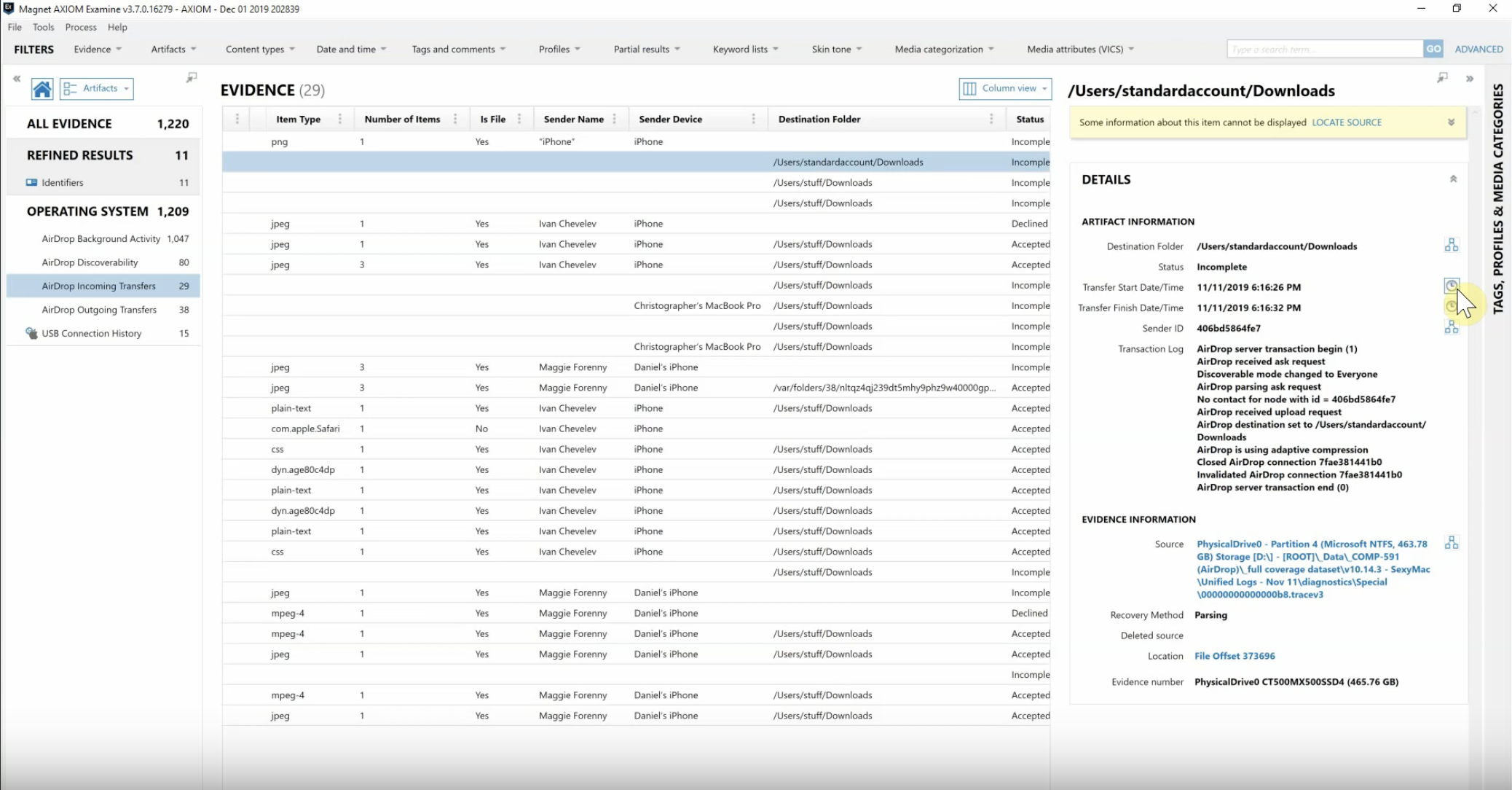Image resolution: width=1512 pixels, height=790 pixels.
Task: Click the timeline clock icon for Transfer Finish Date/Time
Action: point(1451,306)
